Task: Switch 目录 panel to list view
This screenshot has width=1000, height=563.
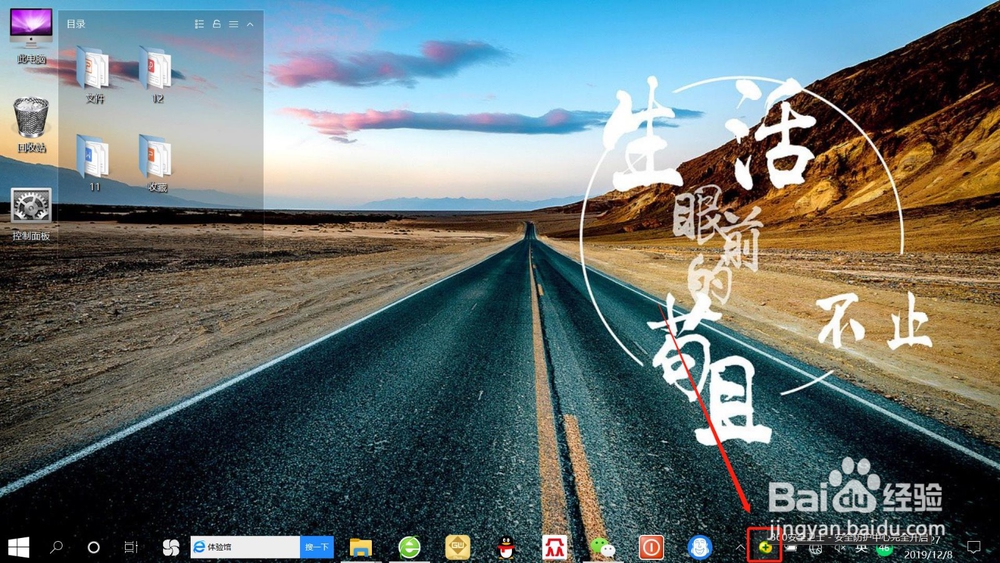Action: point(199,24)
